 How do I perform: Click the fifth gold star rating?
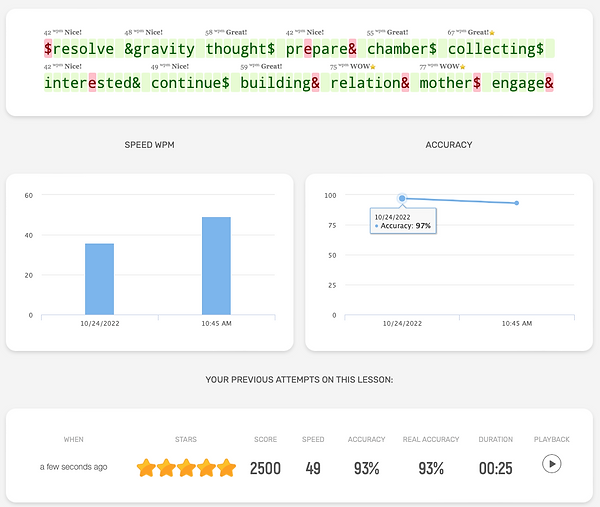point(227,467)
